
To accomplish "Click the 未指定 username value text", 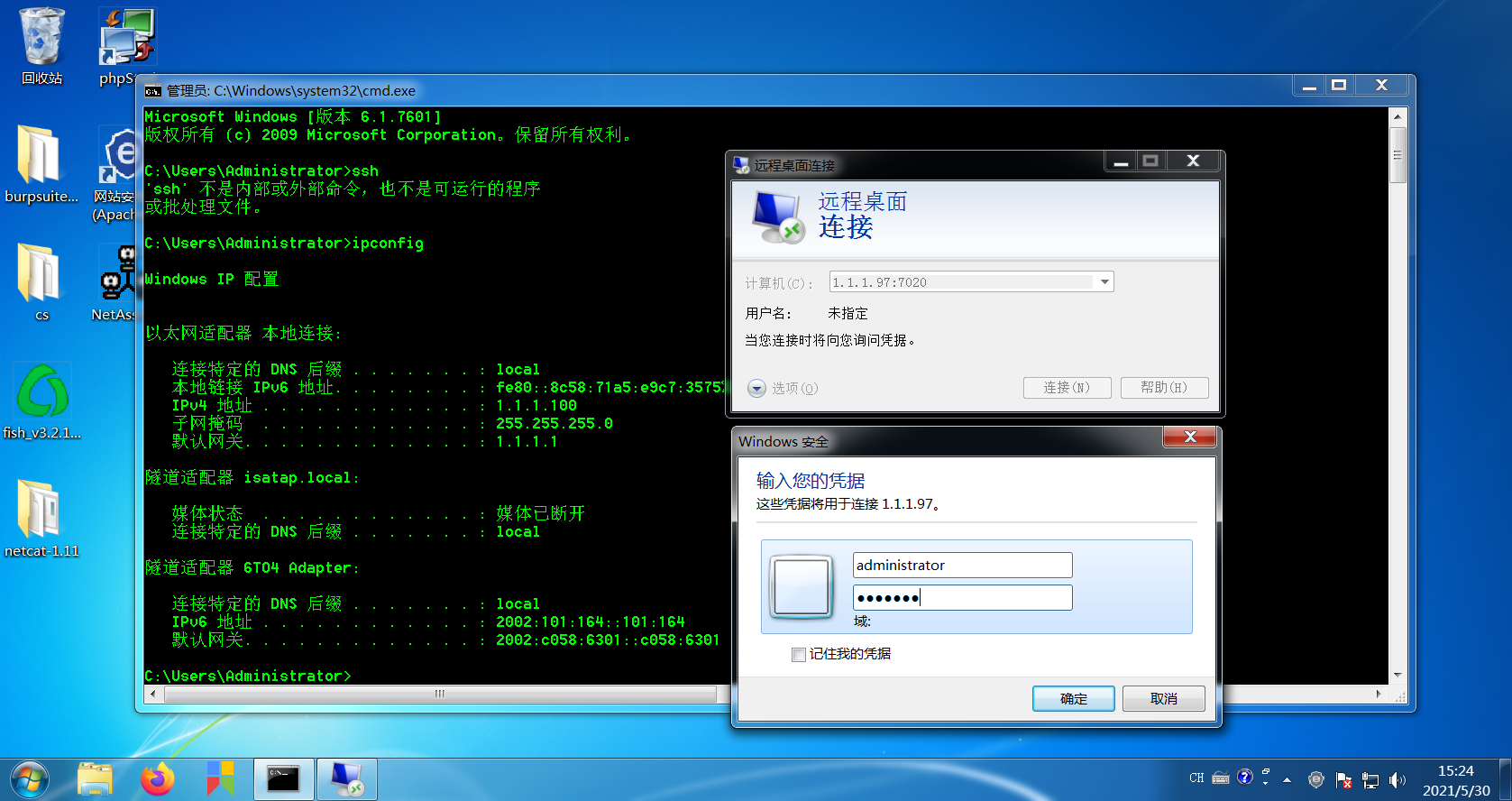I will click(x=848, y=314).
